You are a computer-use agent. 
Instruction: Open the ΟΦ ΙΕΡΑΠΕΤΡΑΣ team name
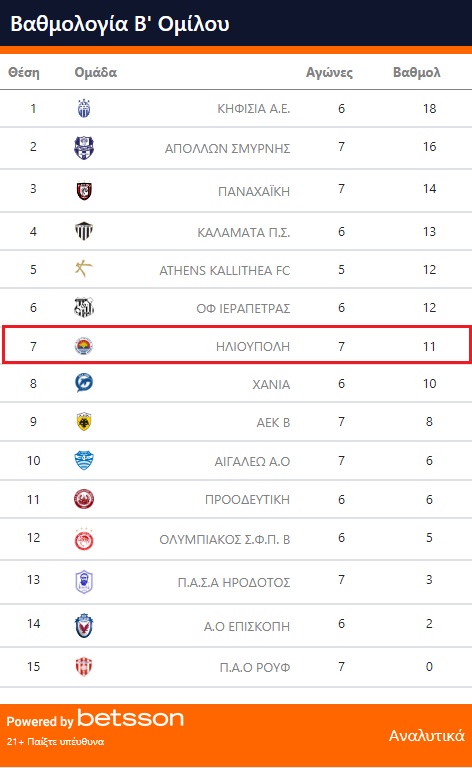pos(243,308)
